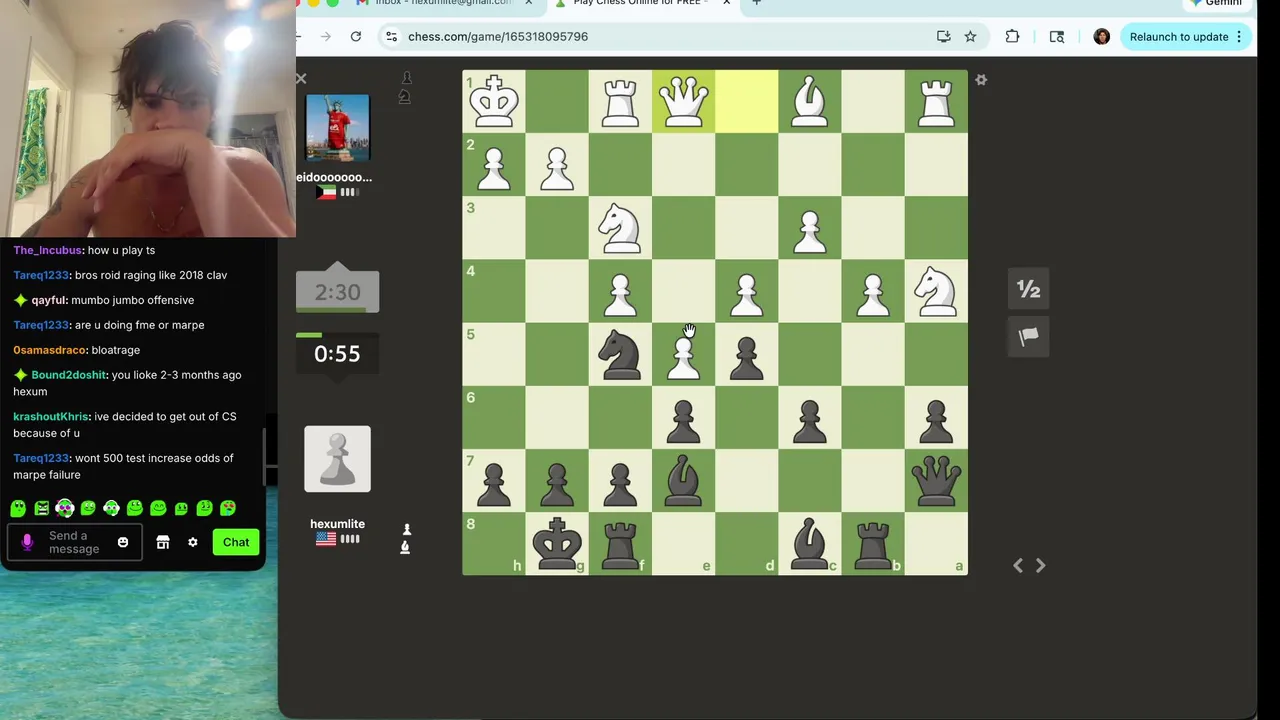
Task: Close the game panel with the X
Action: tap(301, 78)
